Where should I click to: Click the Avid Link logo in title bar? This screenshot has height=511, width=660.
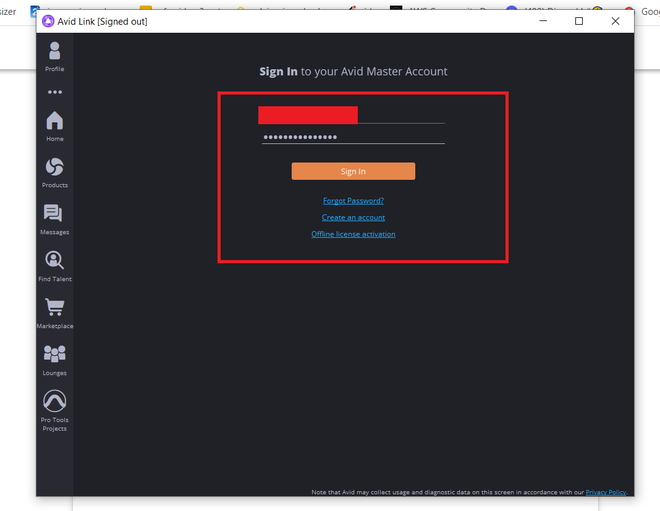[48, 21]
